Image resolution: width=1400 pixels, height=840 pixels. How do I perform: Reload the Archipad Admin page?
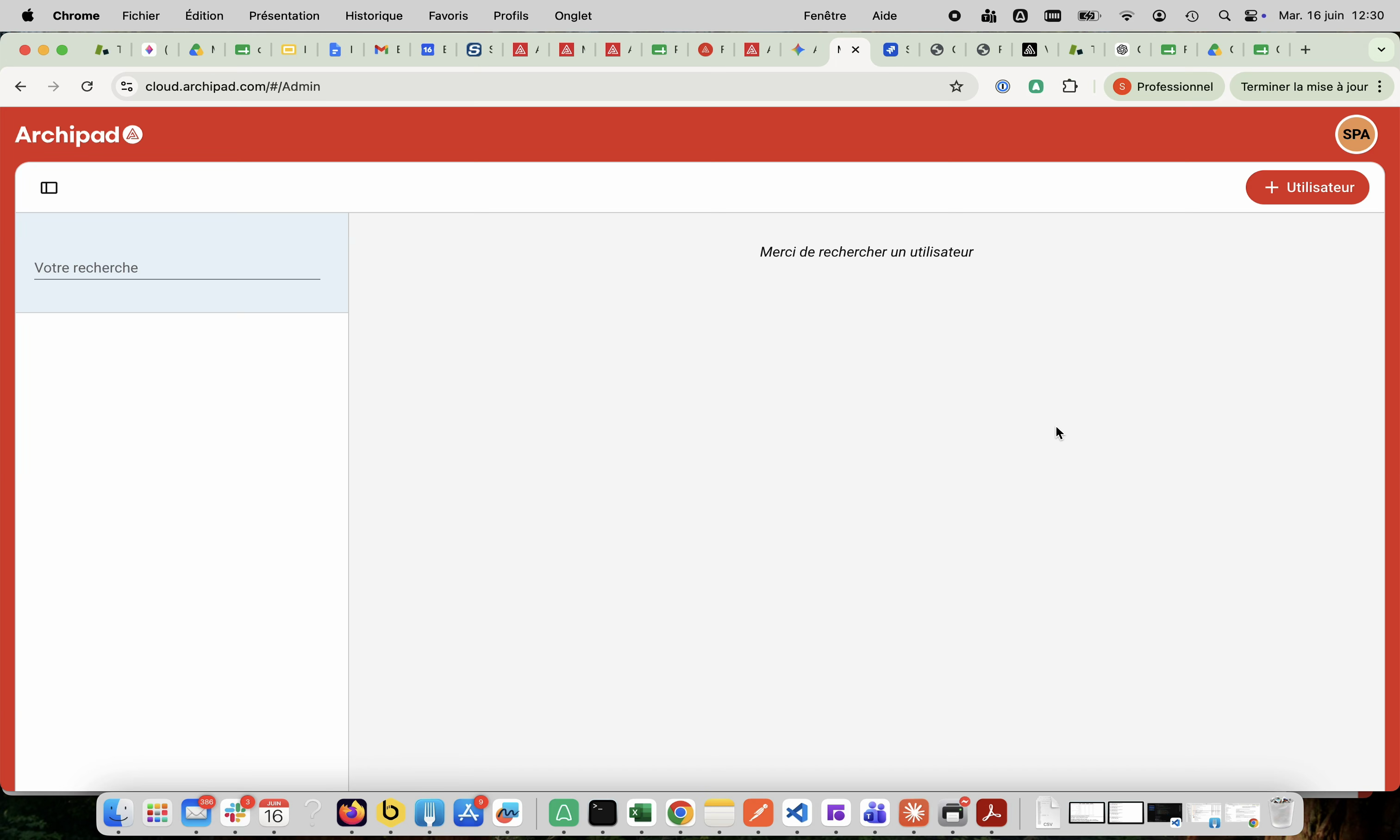[87, 87]
